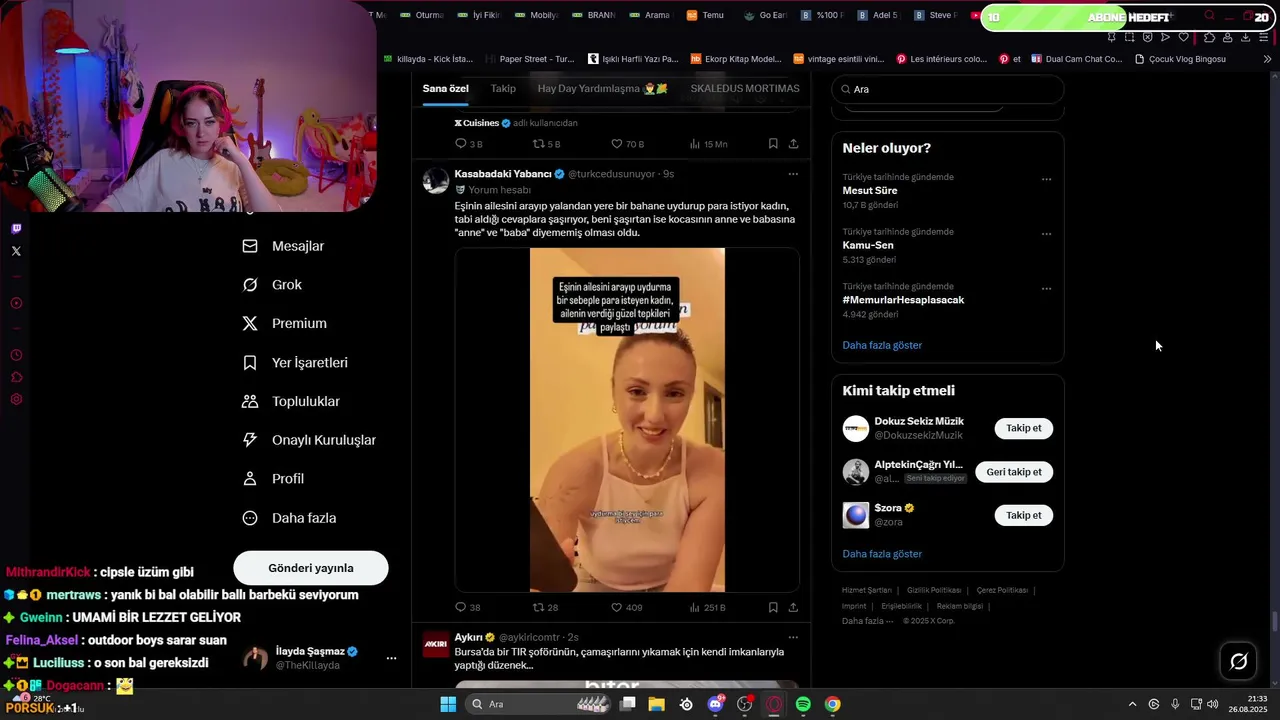Open Spotify from taskbar
Screen dimensions: 1280x720
click(803, 704)
